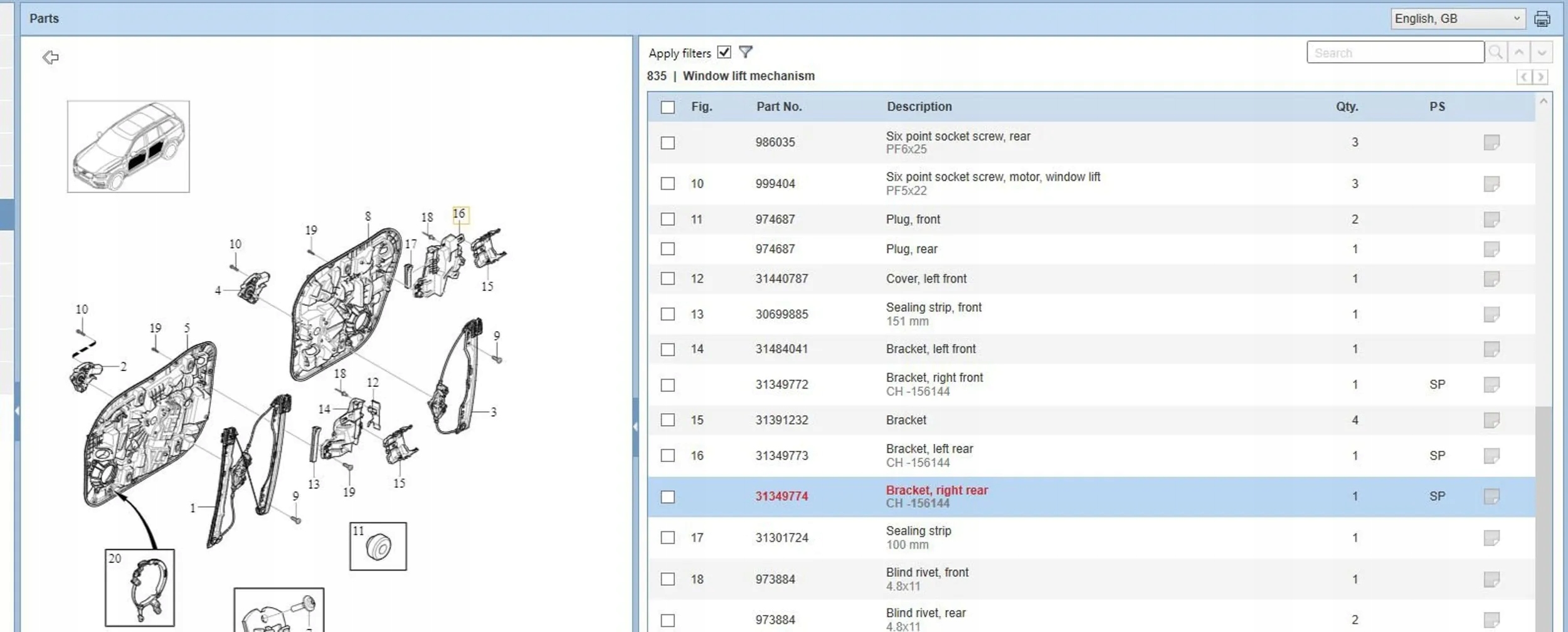
Task: Click the print icon
Action: pyautogui.click(x=1542, y=19)
